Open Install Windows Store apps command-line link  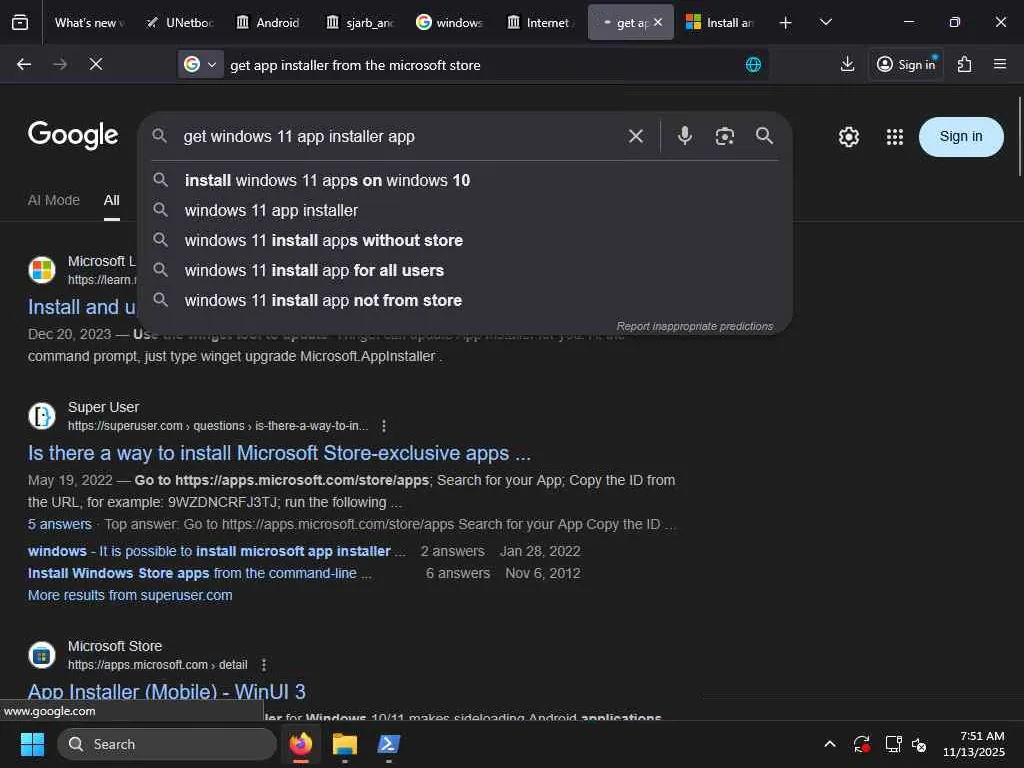click(199, 573)
